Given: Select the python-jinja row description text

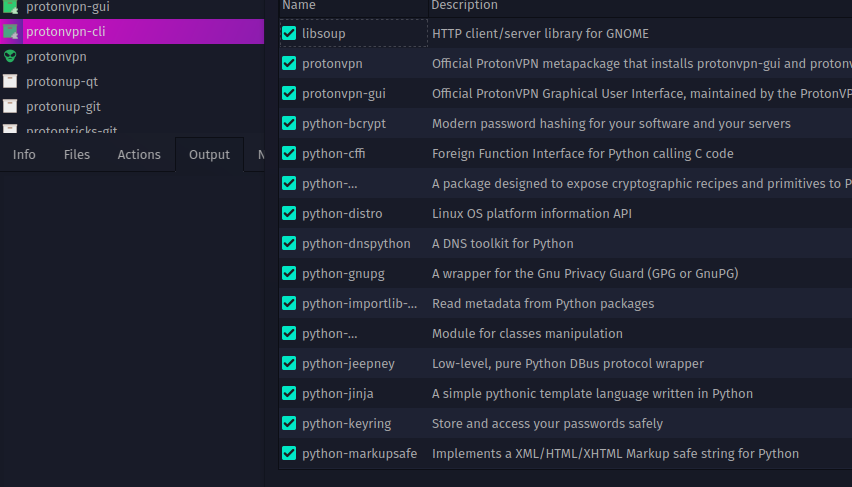Looking at the screenshot, I should (x=592, y=393).
